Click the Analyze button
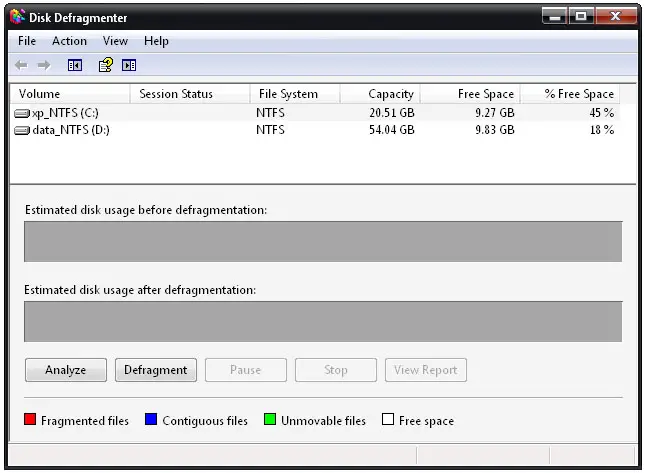The height and width of the screenshot is (473, 645). [x=66, y=370]
